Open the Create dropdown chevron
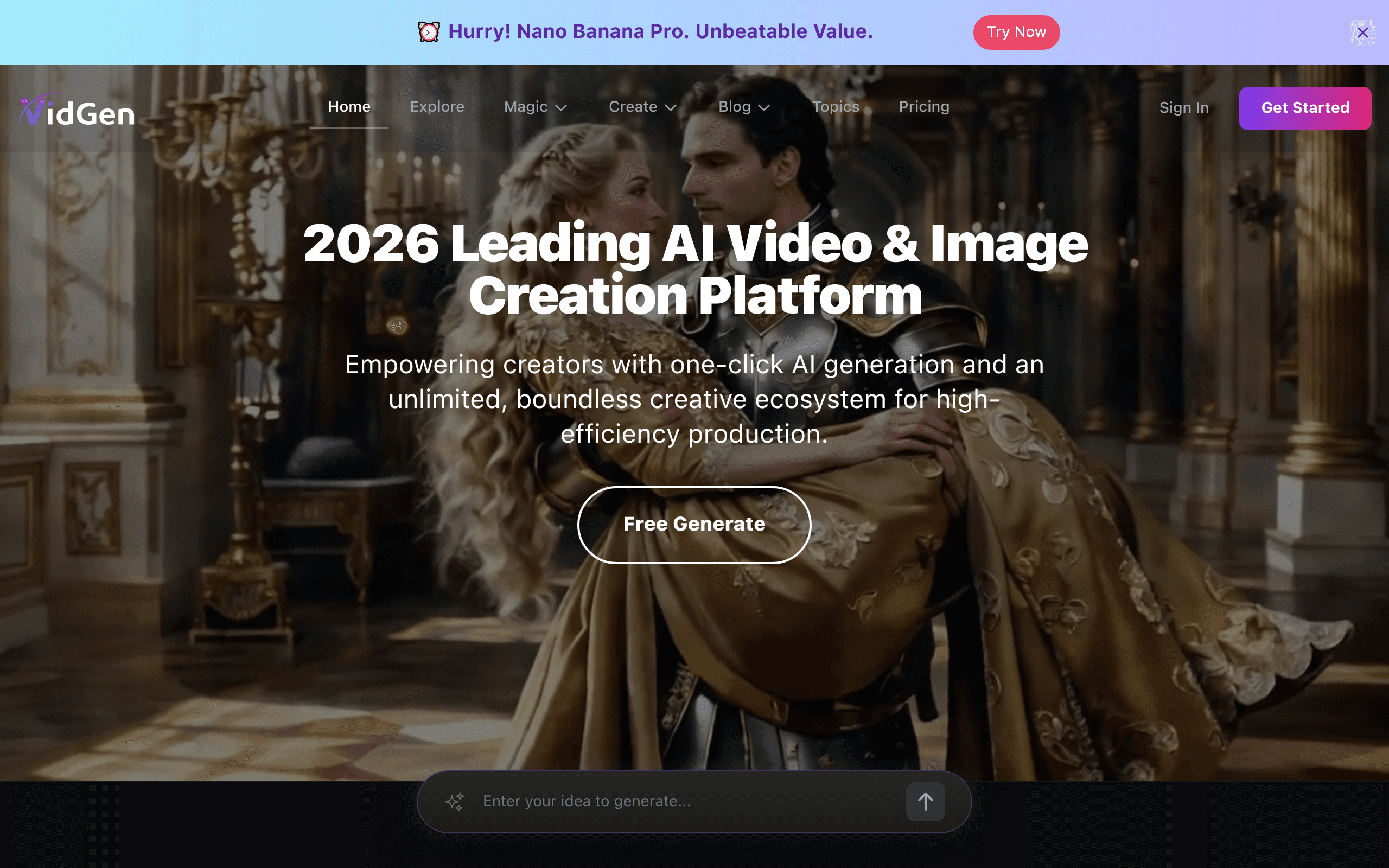This screenshot has width=1389, height=868. pos(671,107)
